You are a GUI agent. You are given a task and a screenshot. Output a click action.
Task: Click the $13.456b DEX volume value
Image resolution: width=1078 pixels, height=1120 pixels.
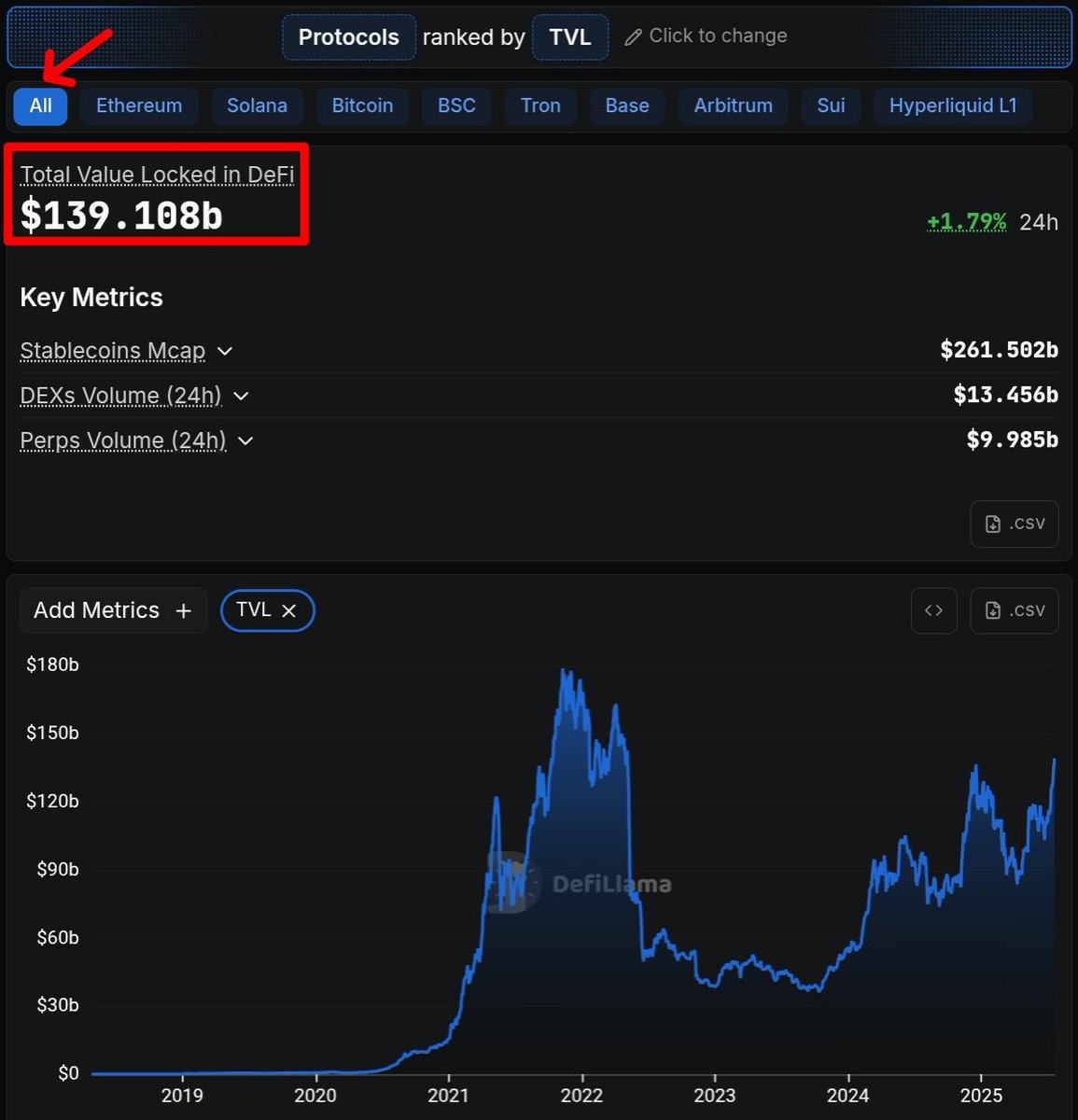tap(1006, 395)
